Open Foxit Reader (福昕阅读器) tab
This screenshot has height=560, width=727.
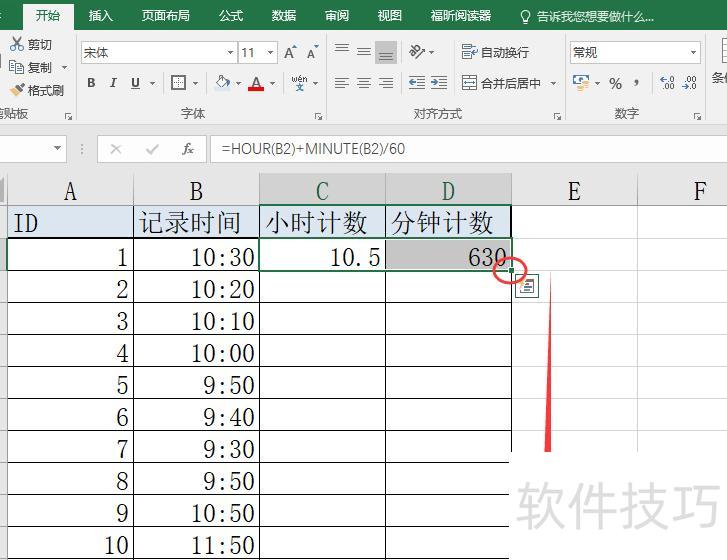coord(460,16)
